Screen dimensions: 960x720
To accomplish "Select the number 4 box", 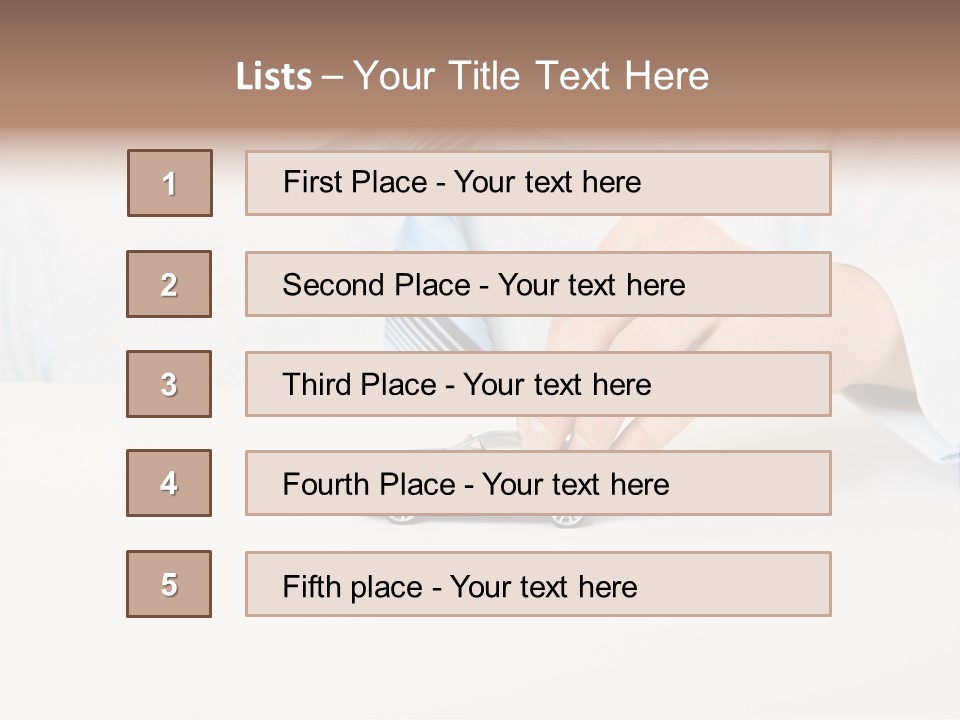I will point(169,483).
